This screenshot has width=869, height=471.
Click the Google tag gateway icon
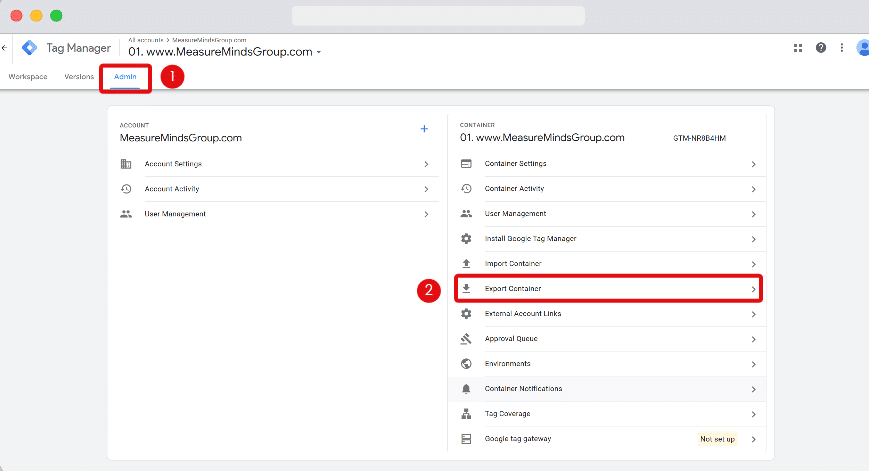[x=466, y=439]
